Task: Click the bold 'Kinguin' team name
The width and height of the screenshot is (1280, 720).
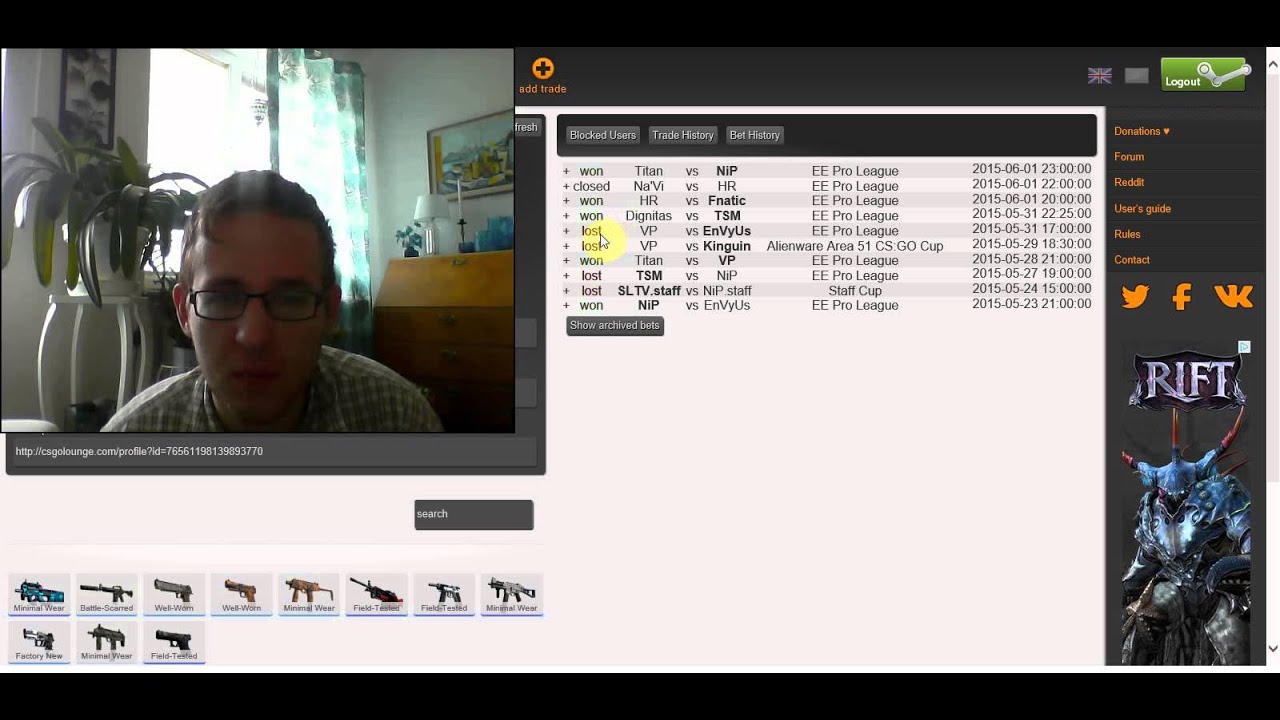Action: click(x=727, y=246)
